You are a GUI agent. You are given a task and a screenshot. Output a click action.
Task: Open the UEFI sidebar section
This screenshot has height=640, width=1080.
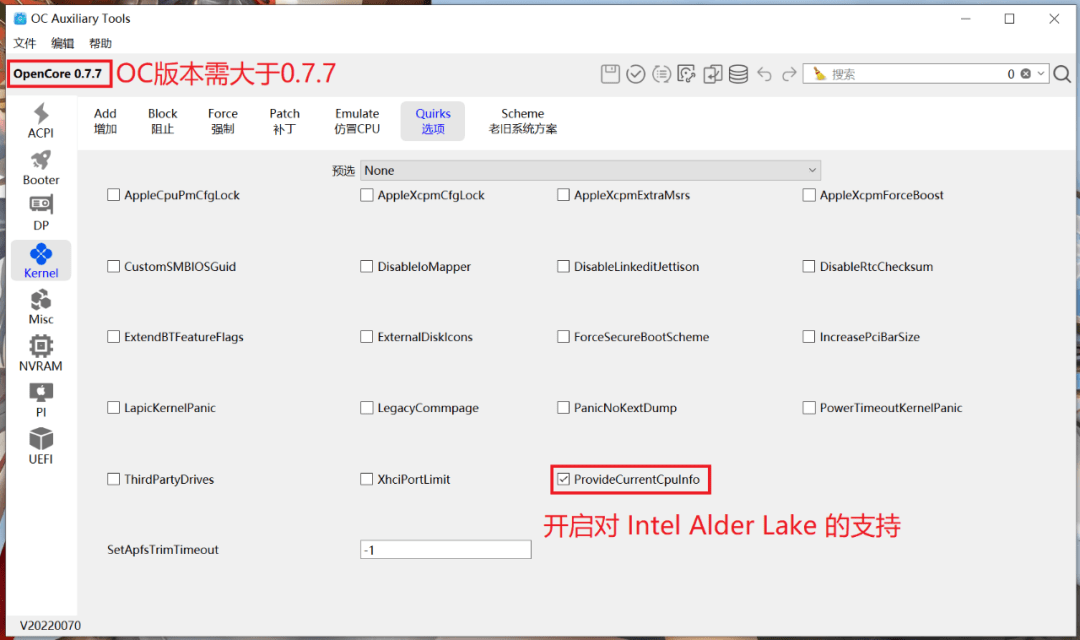coord(41,447)
